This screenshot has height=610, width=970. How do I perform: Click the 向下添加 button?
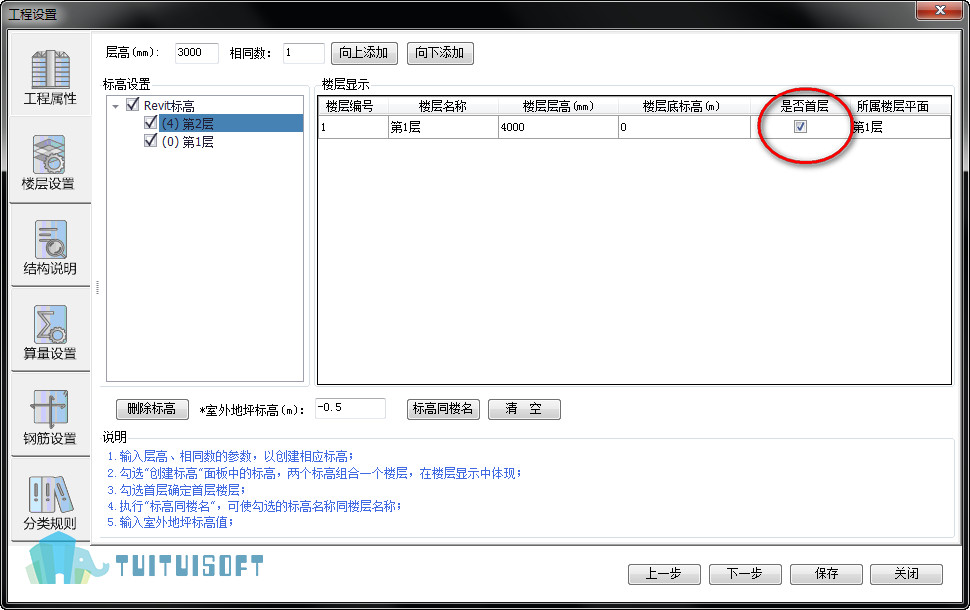point(440,53)
